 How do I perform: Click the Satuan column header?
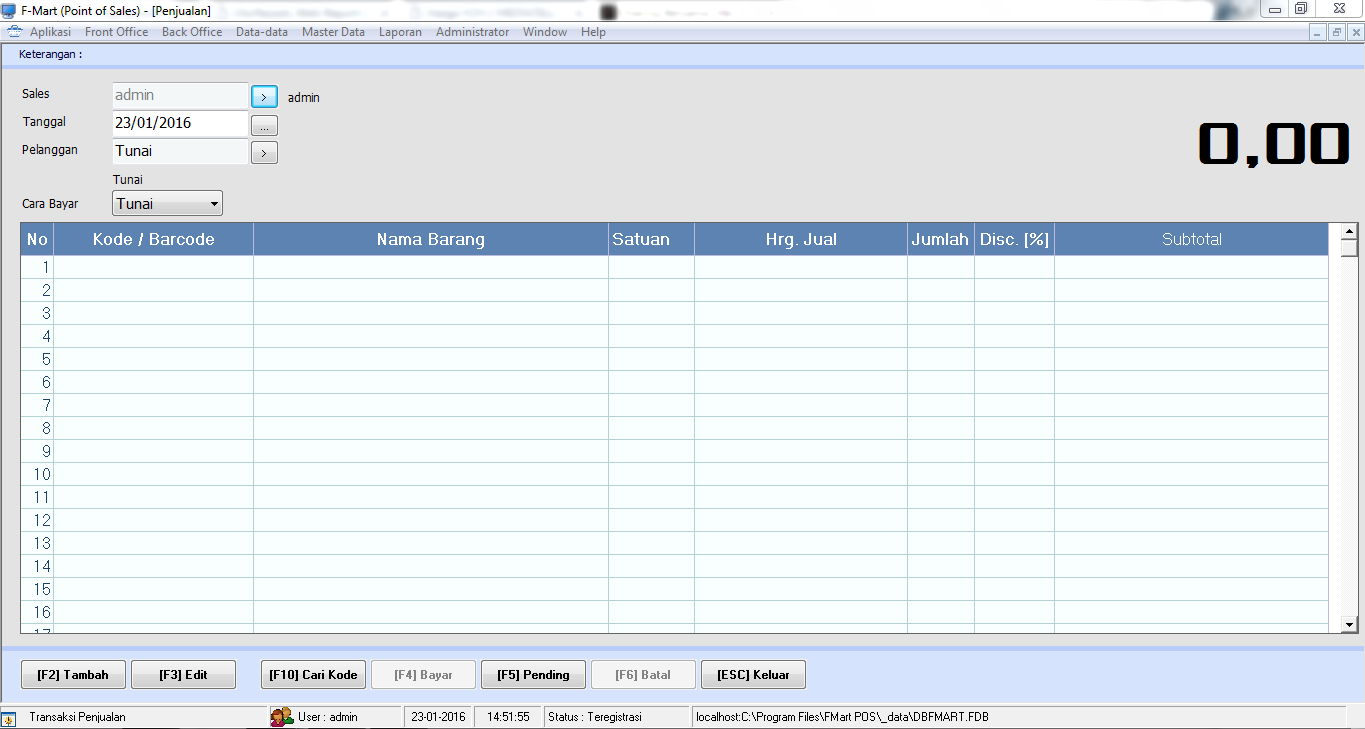(651, 239)
